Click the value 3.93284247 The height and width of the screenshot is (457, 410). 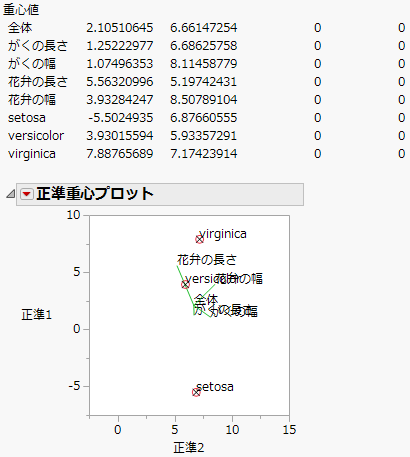click(120, 100)
